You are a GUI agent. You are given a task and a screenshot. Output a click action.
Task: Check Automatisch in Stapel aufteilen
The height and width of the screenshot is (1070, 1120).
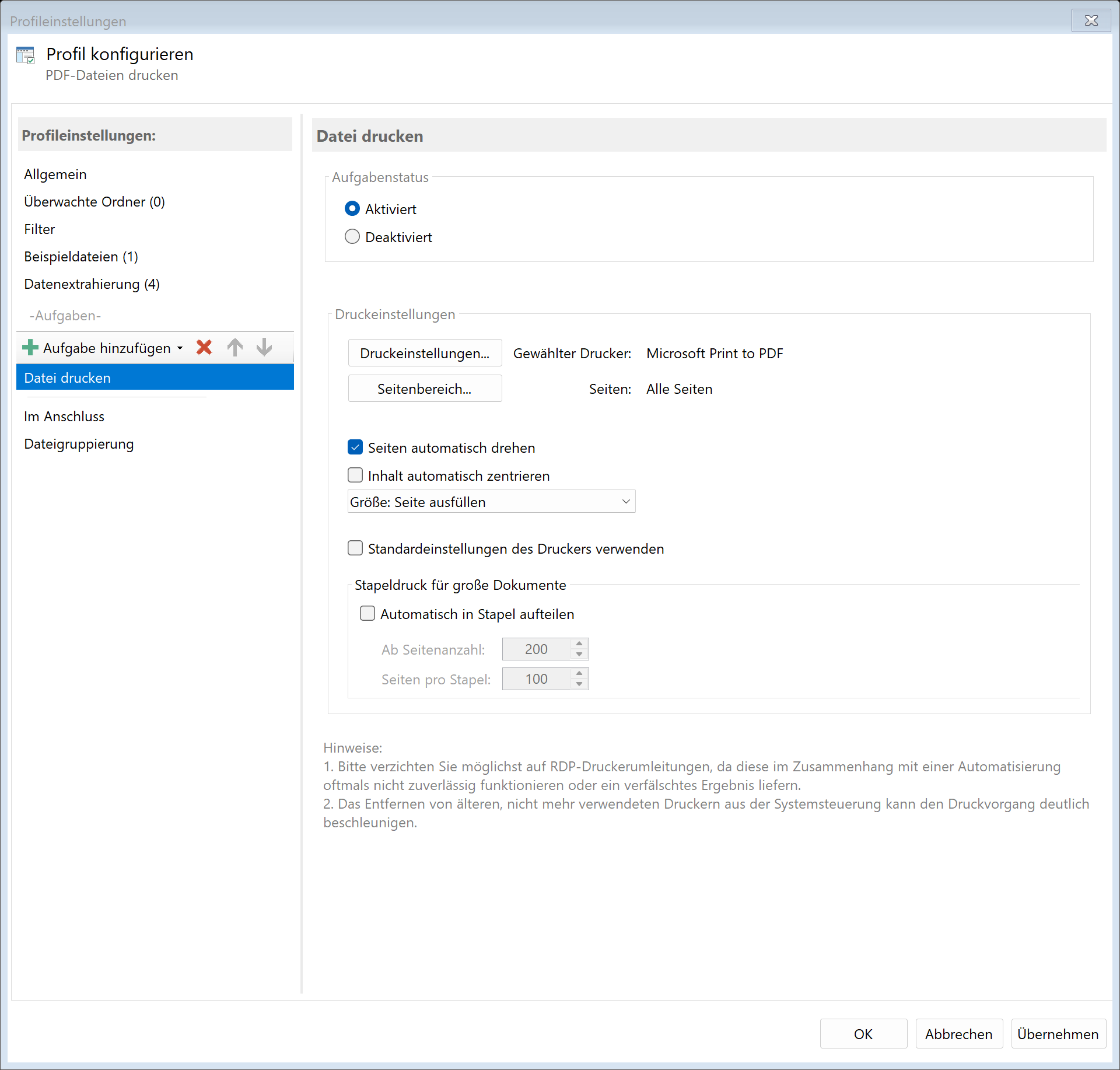coord(367,614)
